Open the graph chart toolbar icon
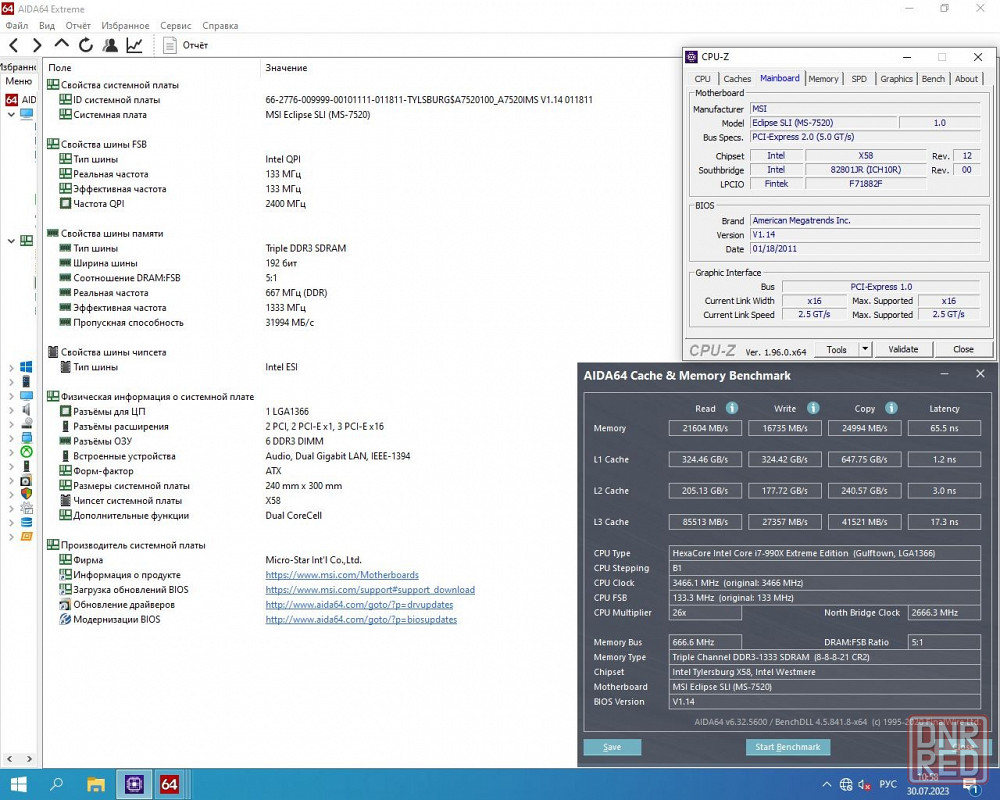The width and height of the screenshot is (1000, 800). tap(135, 45)
